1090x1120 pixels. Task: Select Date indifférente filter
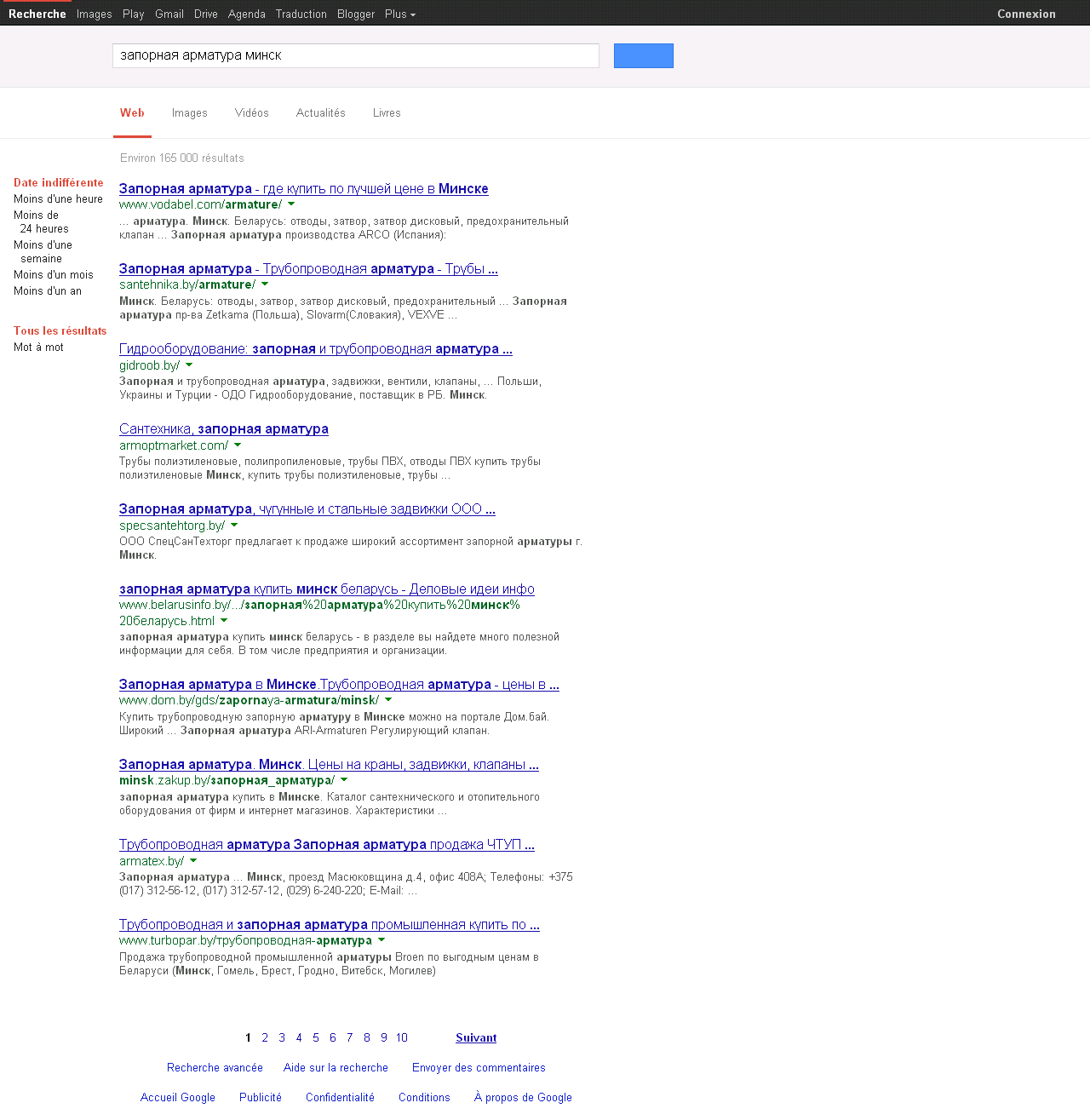tap(59, 182)
